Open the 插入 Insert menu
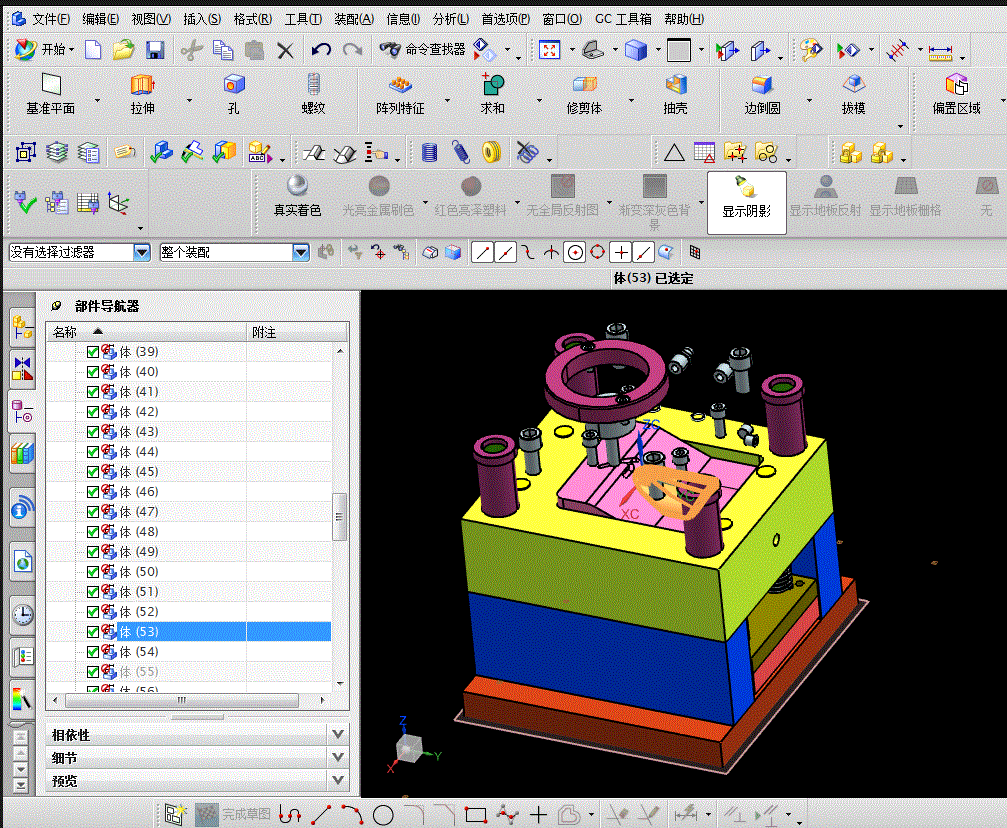The width and height of the screenshot is (1007, 828). pos(202,19)
